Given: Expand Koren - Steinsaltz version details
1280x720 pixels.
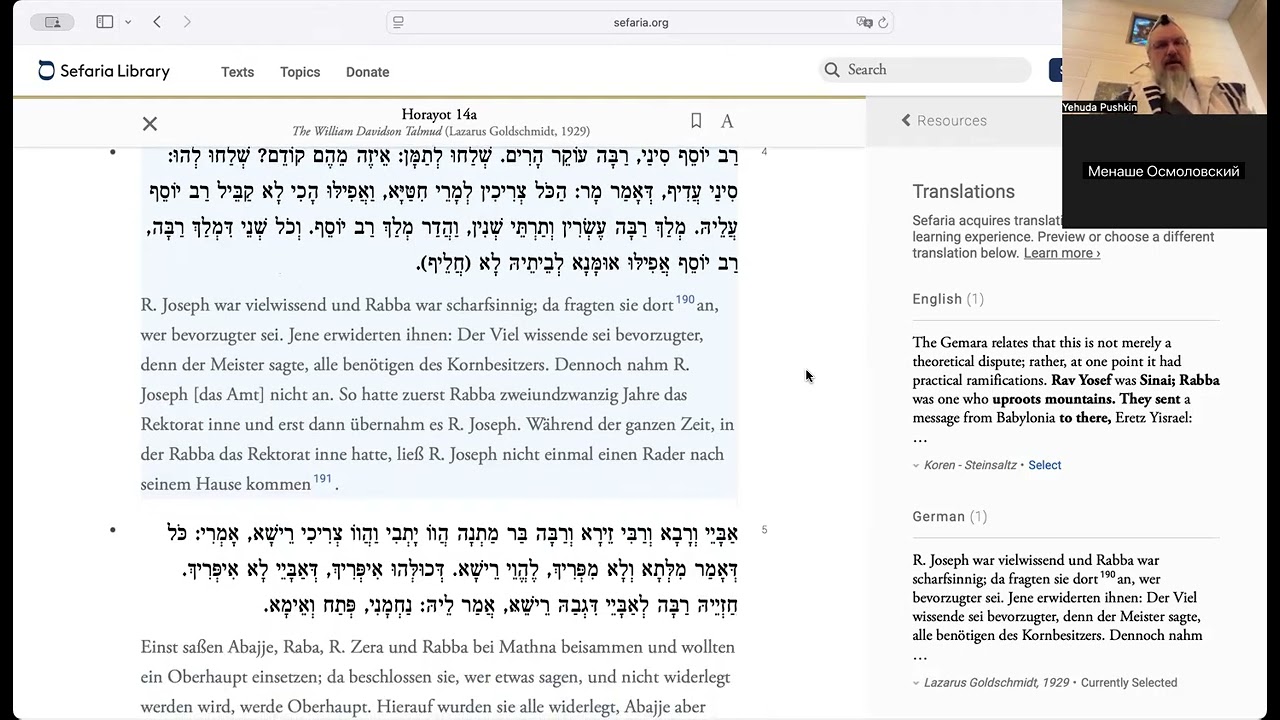Looking at the screenshot, I should click(x=916, y=465).
